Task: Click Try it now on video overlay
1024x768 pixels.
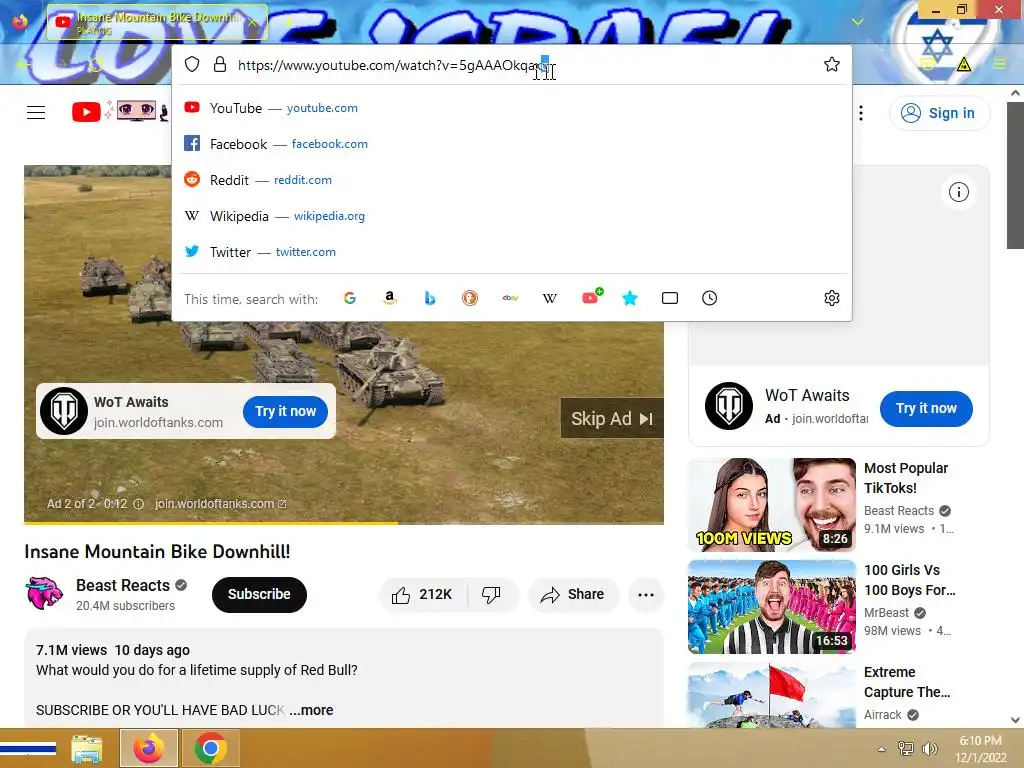Action: tap(285, 411)
